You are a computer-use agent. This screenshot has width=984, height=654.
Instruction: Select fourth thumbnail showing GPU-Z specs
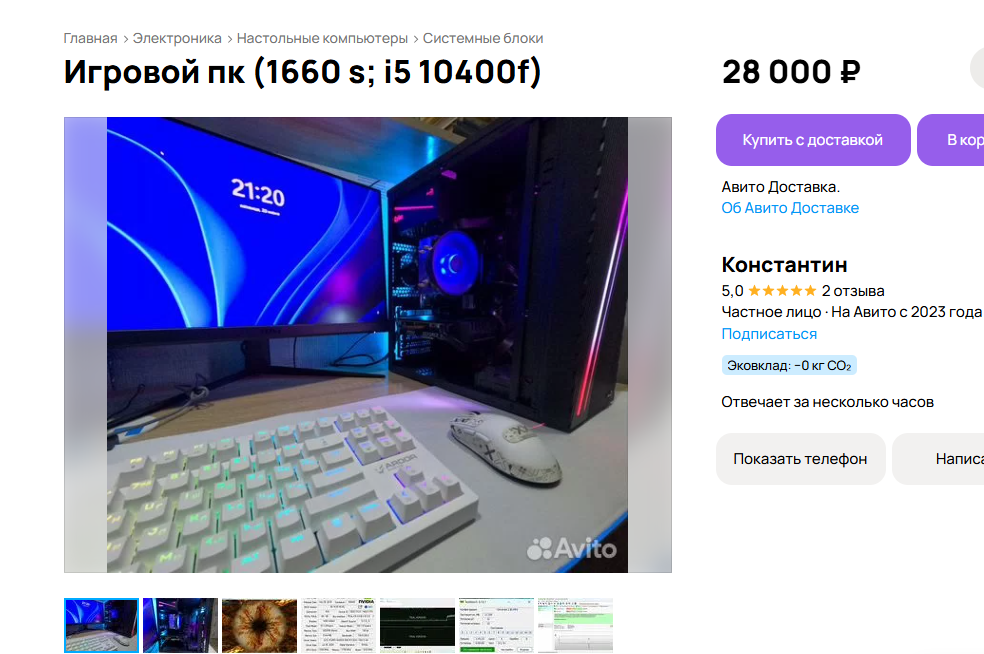pyautogui.click(x=338, y=625)
